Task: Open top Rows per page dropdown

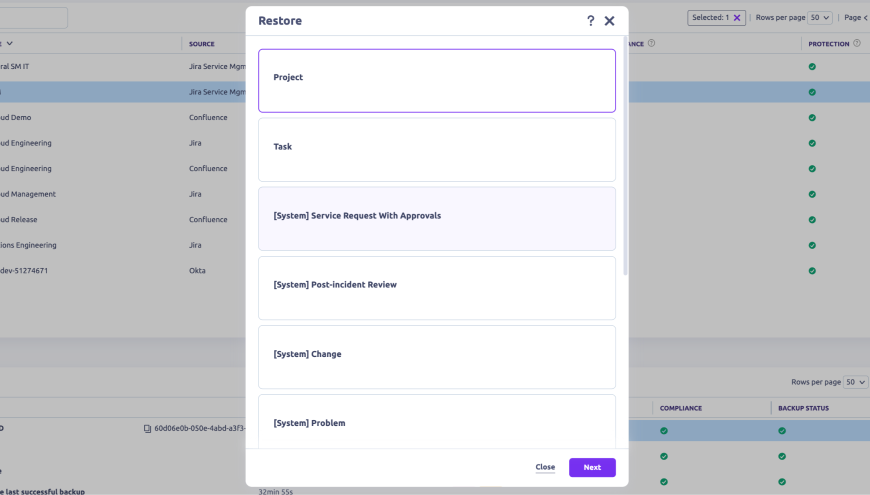Action: coord(821,18)
